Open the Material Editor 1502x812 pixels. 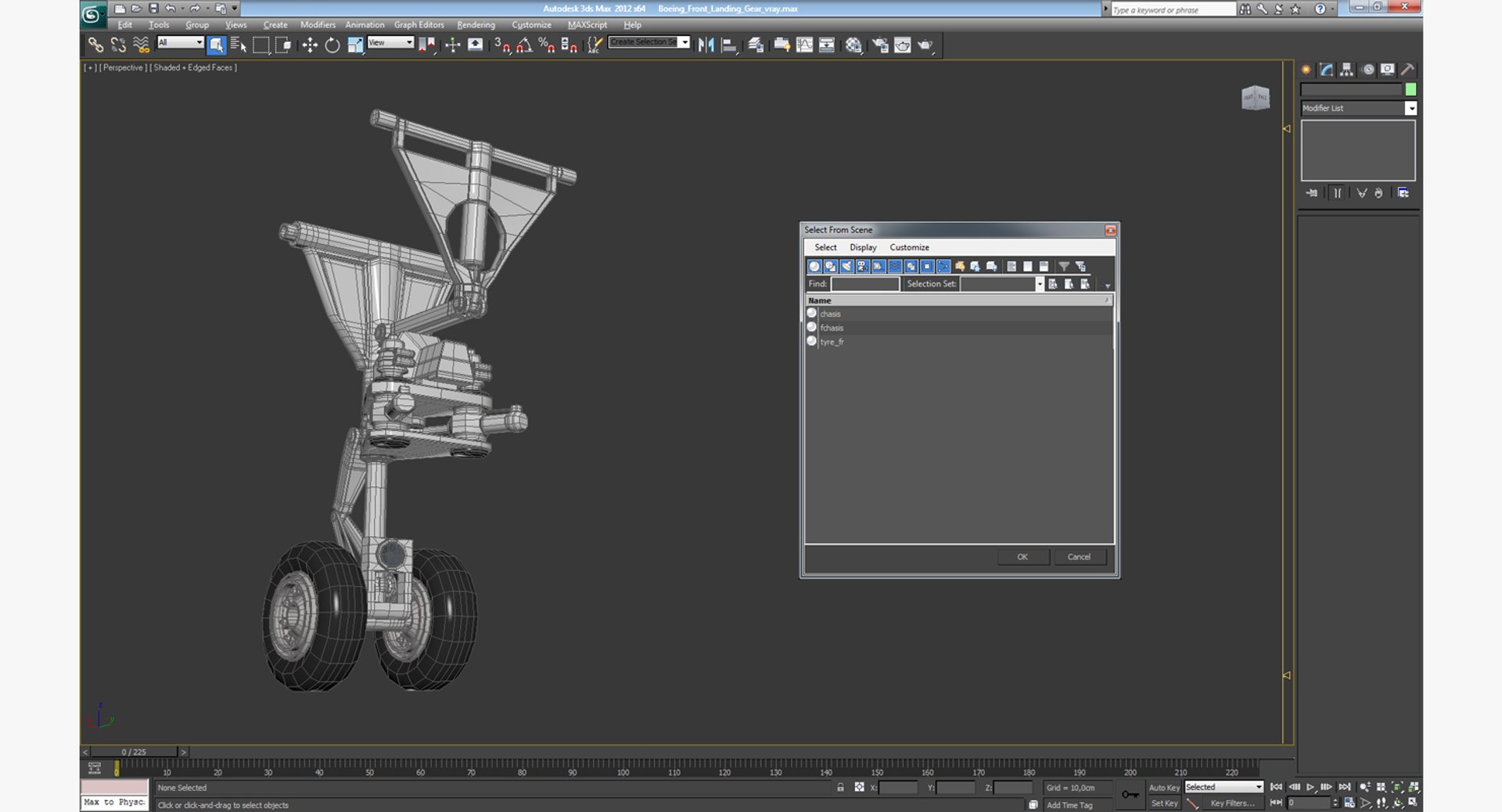point(853,45)
